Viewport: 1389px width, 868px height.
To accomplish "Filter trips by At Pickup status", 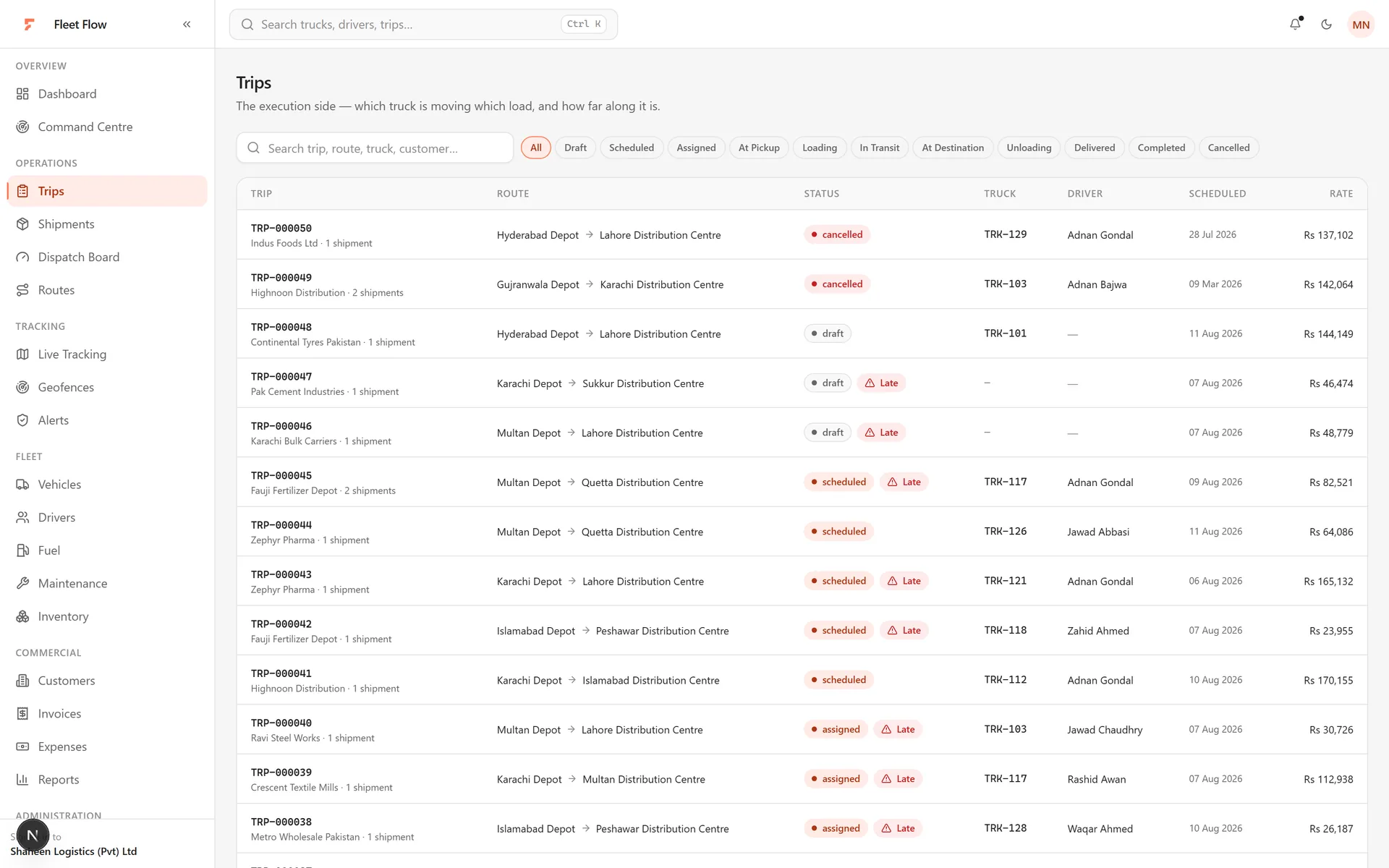I will 759,148.
